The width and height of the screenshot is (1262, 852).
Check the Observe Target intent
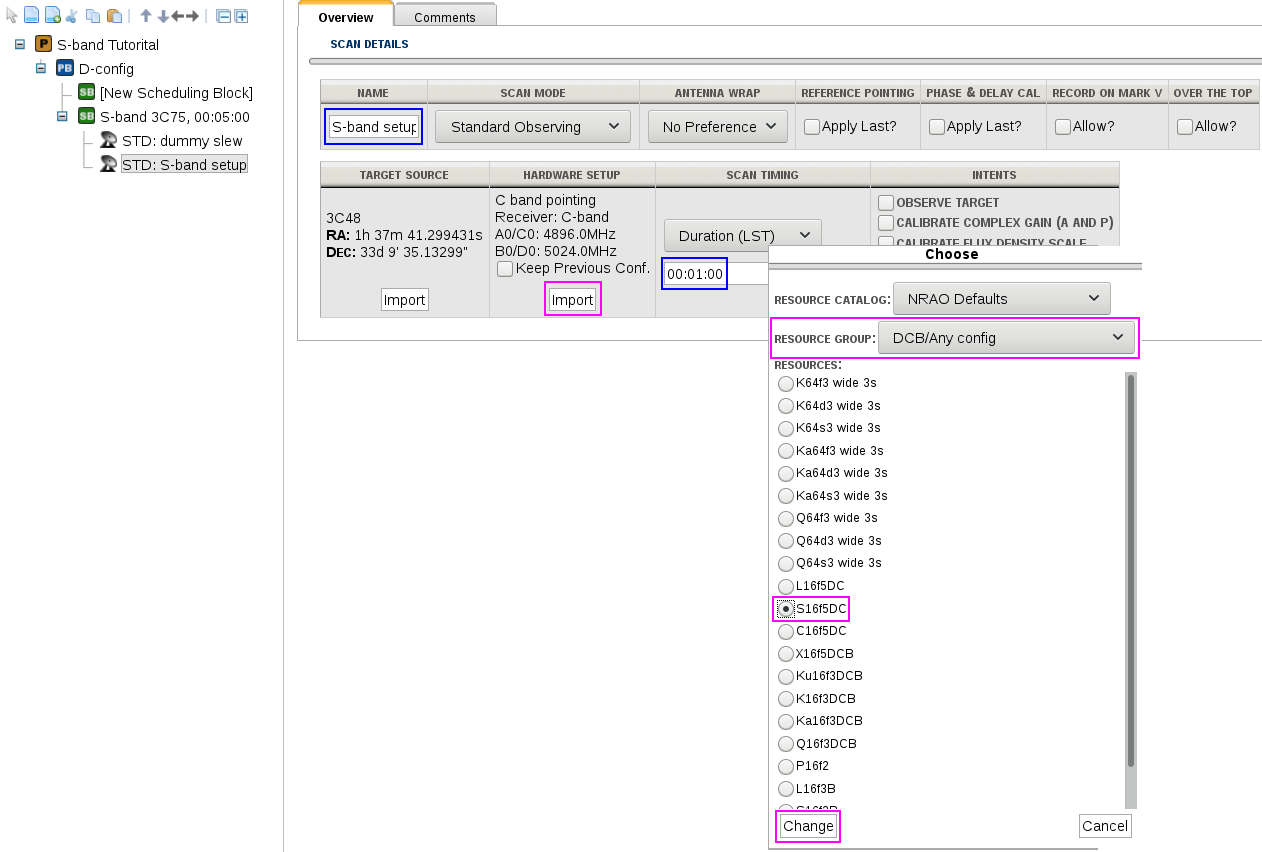[x=886, y=203]
